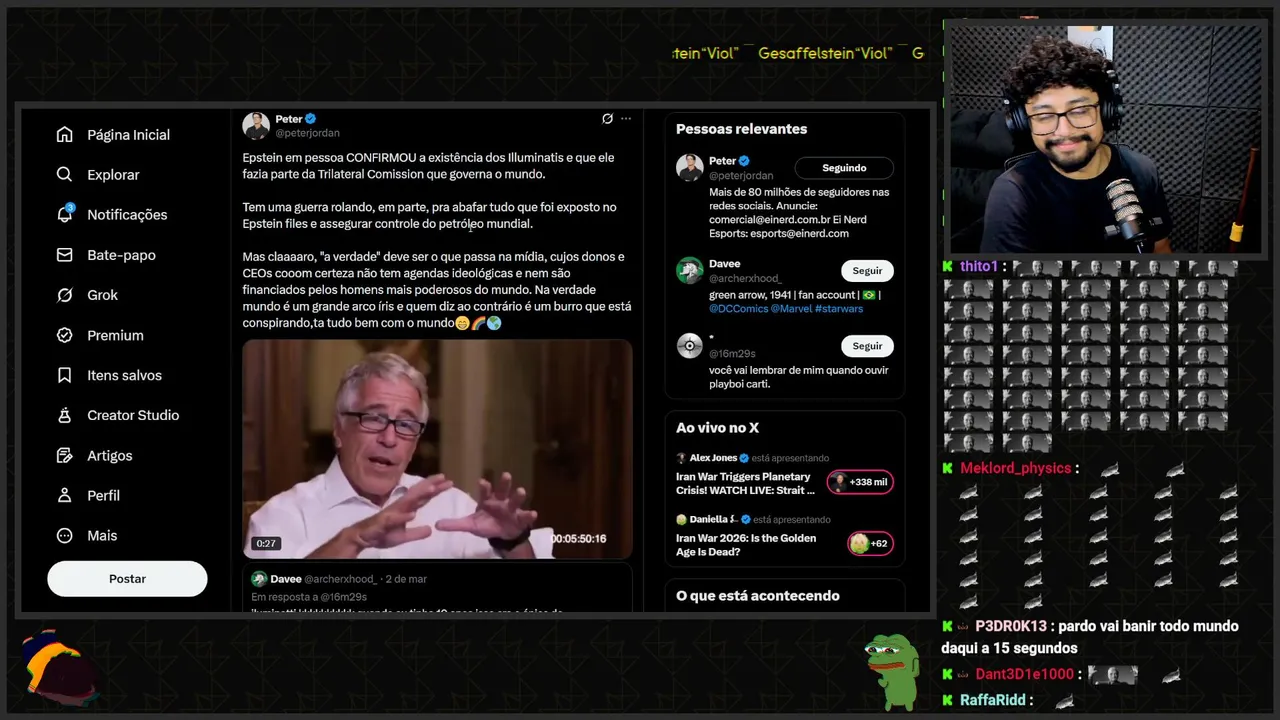Click the Explorar search magnifier icon
The height and width of the screenshot is (720, 1280).
point(65,175)
